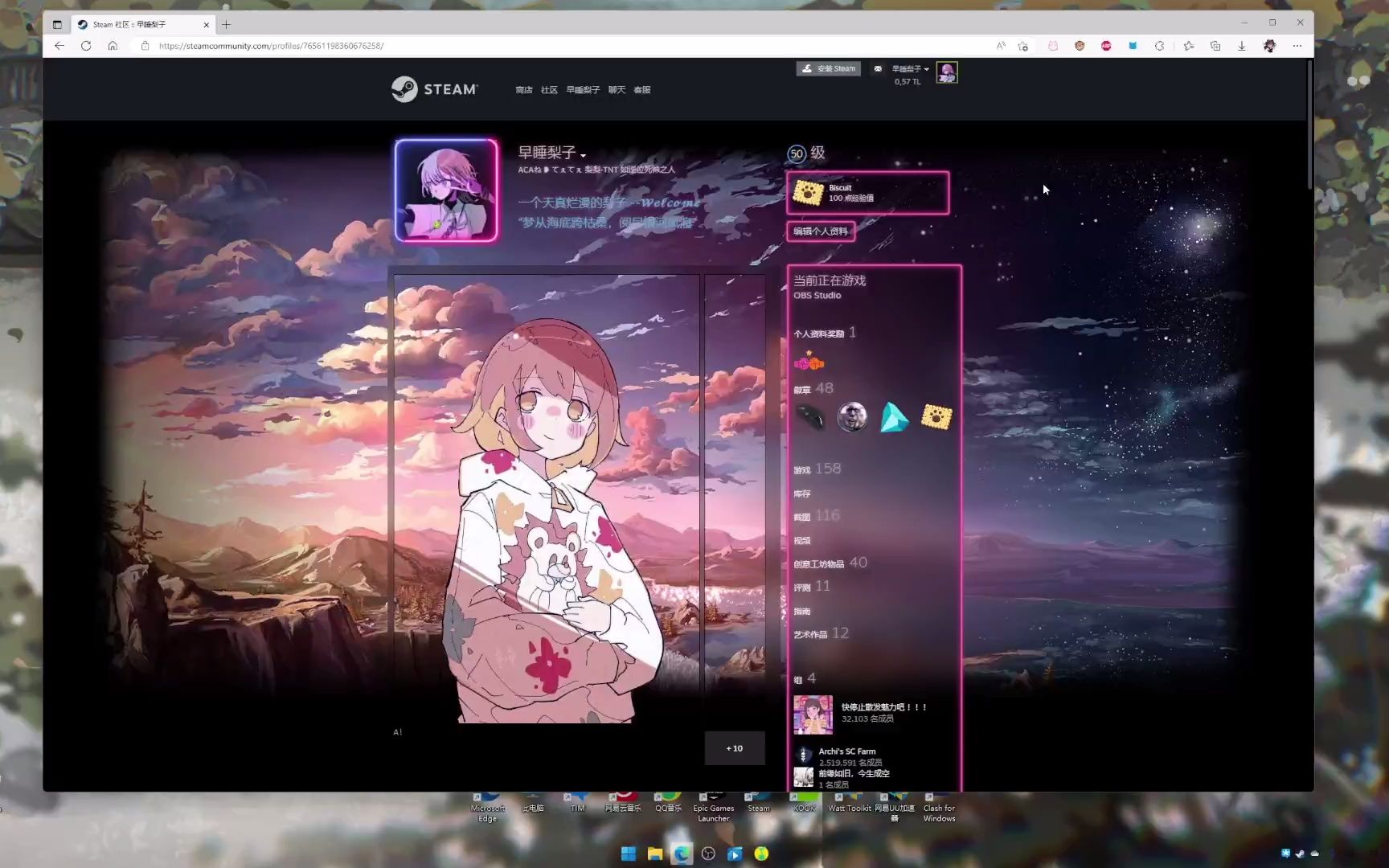The height and width of the screenshot is (868, 1389).
Task: Open the 商店 store menu
Action: coord(524,90)
